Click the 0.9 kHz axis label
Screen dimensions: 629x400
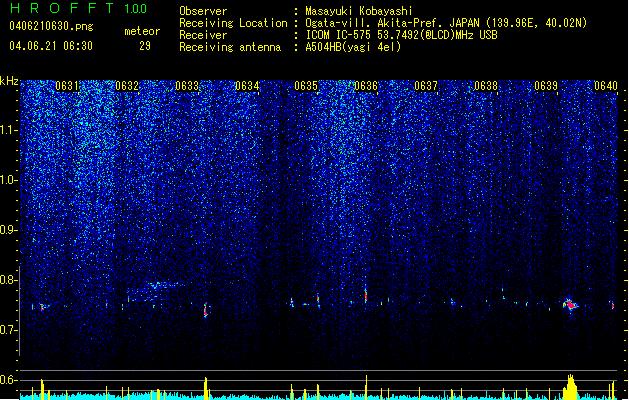click(9, 230)
